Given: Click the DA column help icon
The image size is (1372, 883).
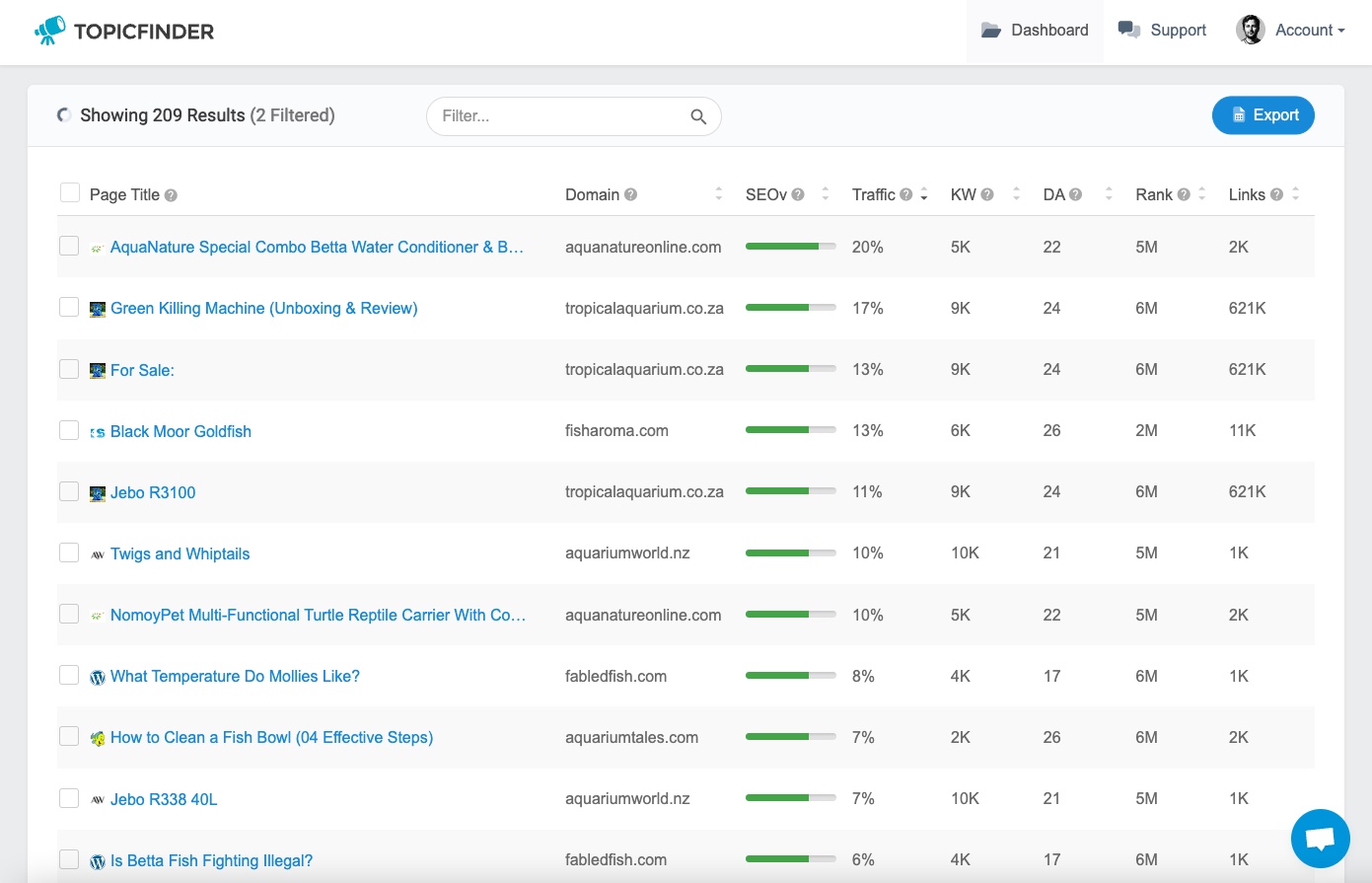Looking at the screenshot, I should click(x=1076, y=194).
